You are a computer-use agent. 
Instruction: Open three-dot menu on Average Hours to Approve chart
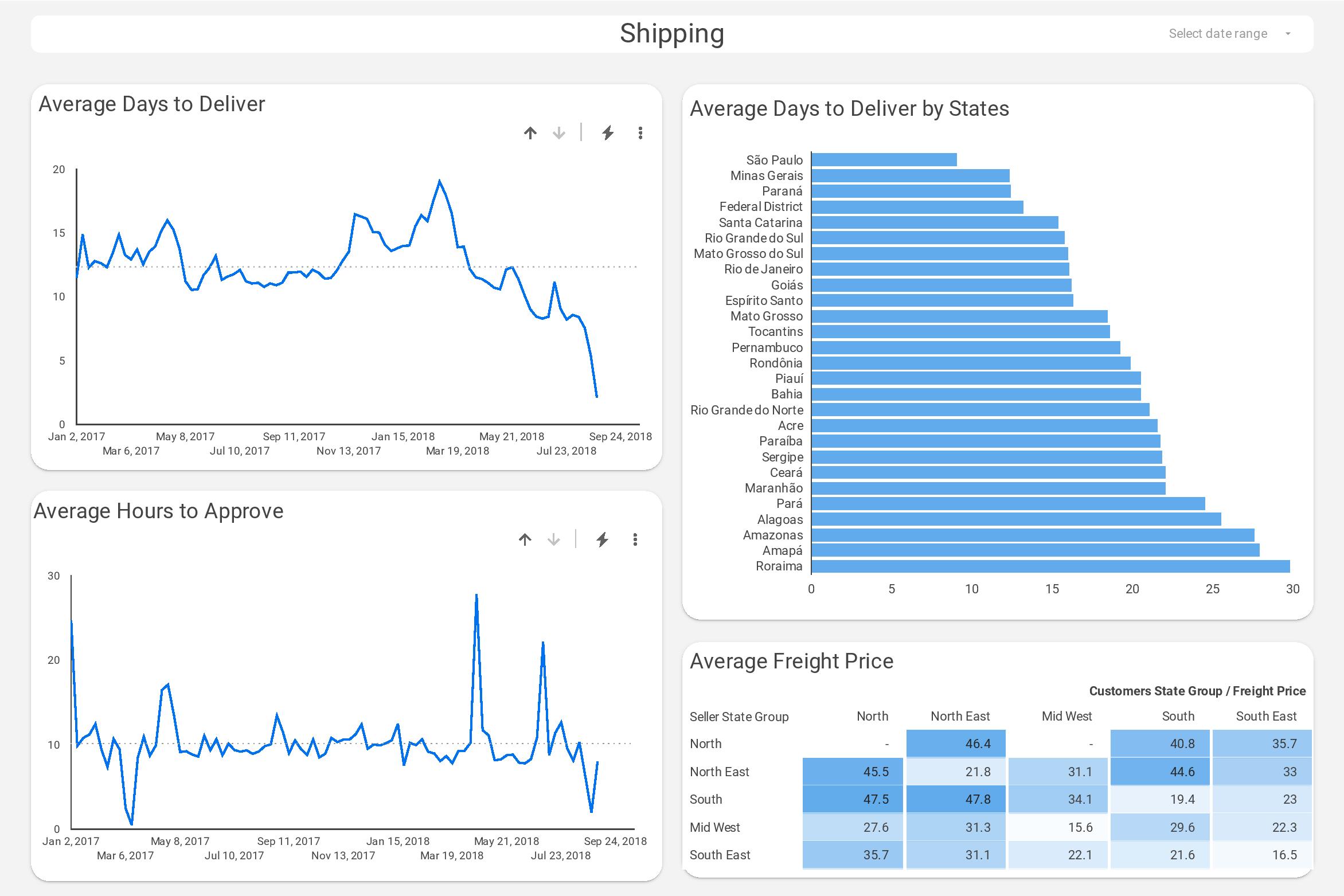[635, 539]
